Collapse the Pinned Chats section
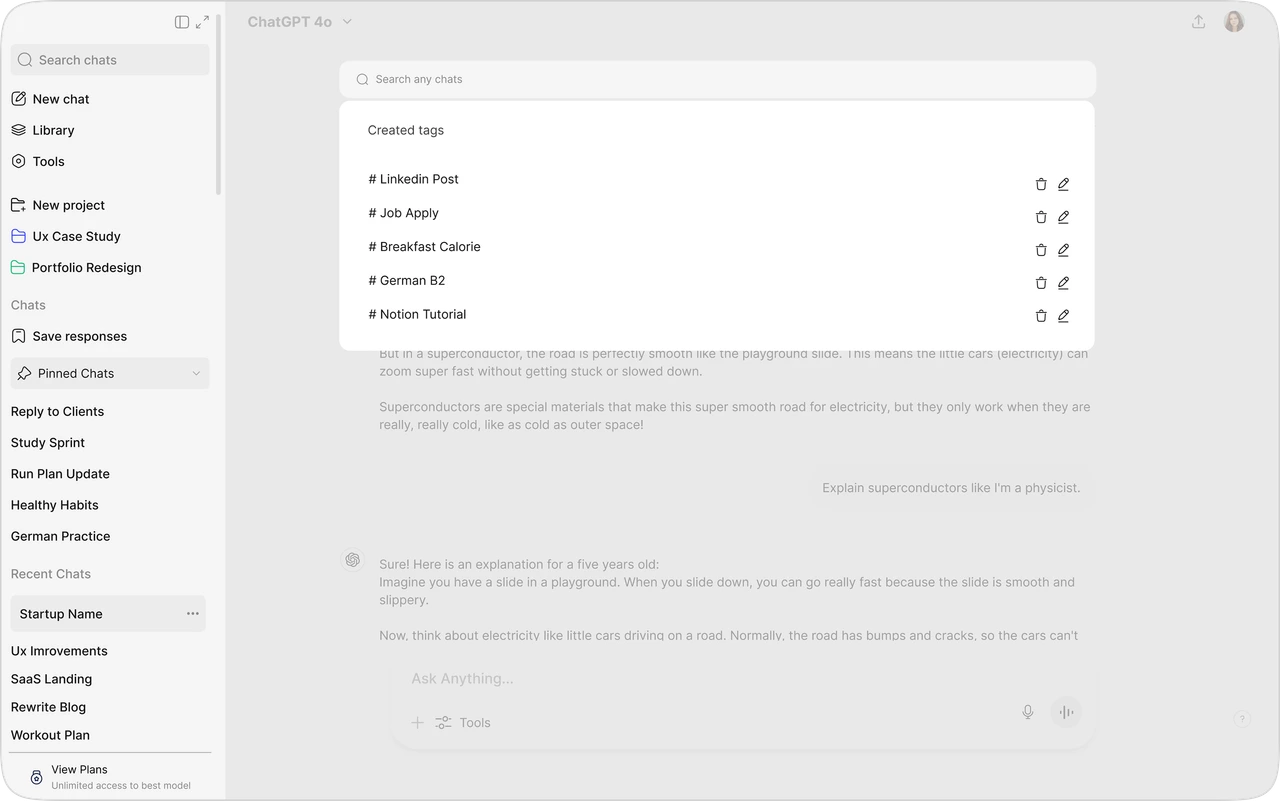This screenshot has width=1280, height=801. [196, 373]
